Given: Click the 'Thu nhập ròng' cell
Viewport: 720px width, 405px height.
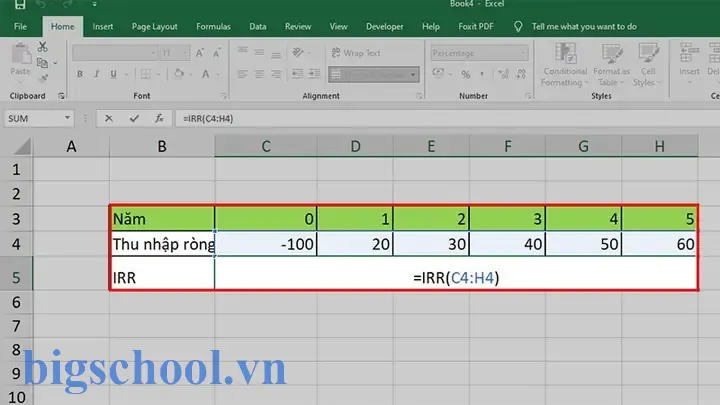Looking at the screenshot, I should click(162, 244).
